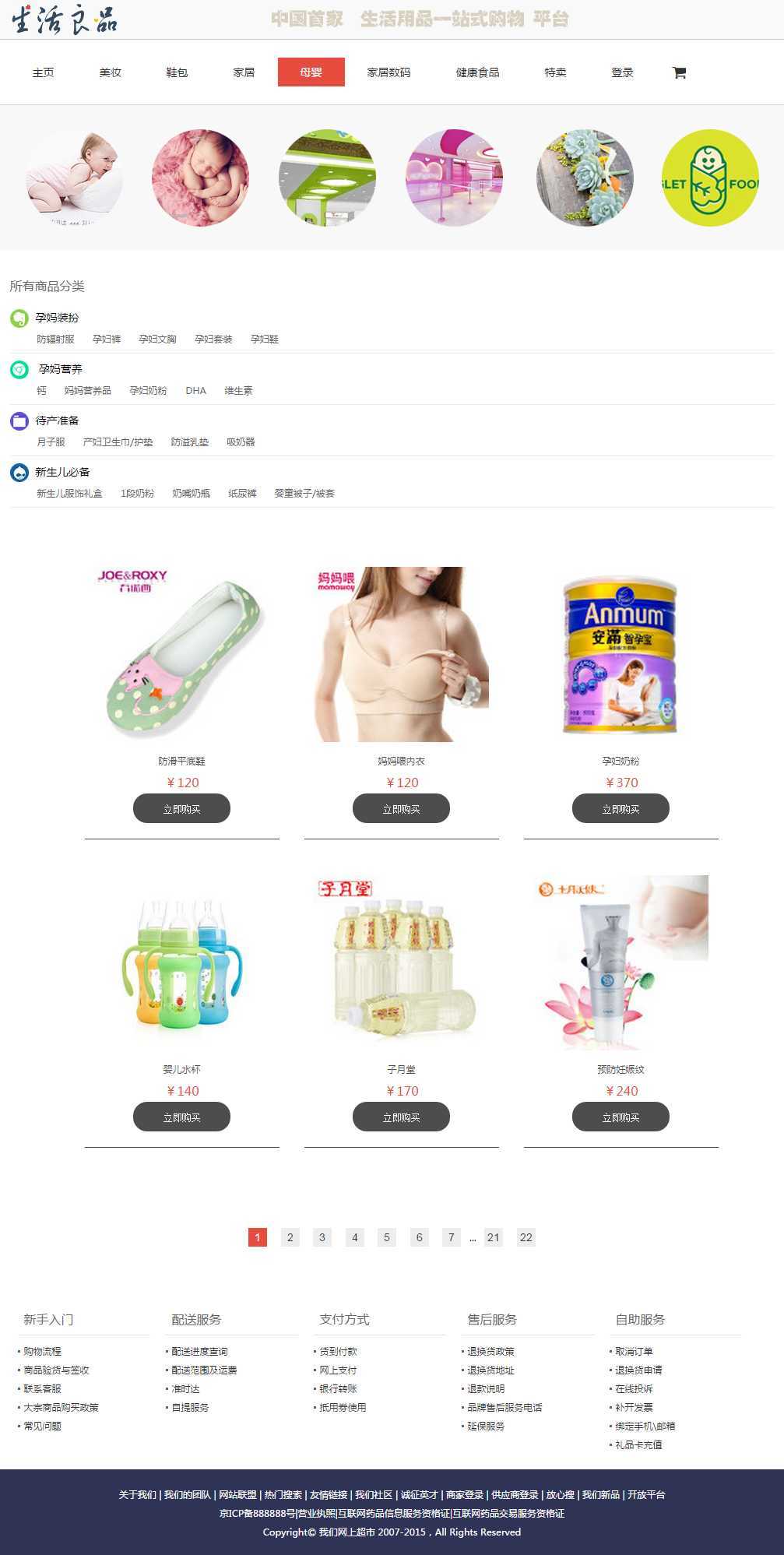The image size is (784, 1555).
Task: Open the yellow-green baby food logo circle
Action: coord(710,178)
